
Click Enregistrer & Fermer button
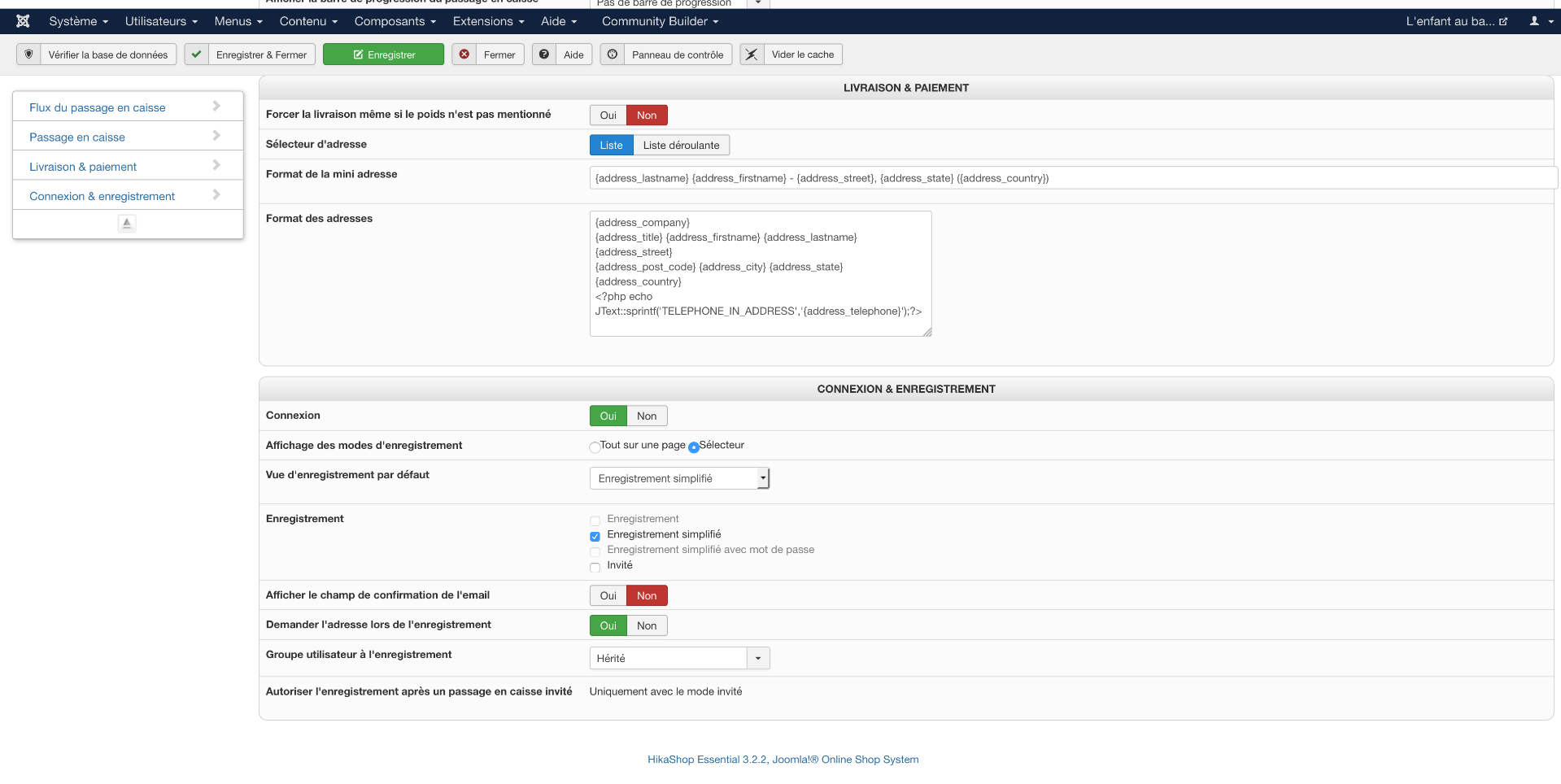pyautogui.click(x=250, y=54)
